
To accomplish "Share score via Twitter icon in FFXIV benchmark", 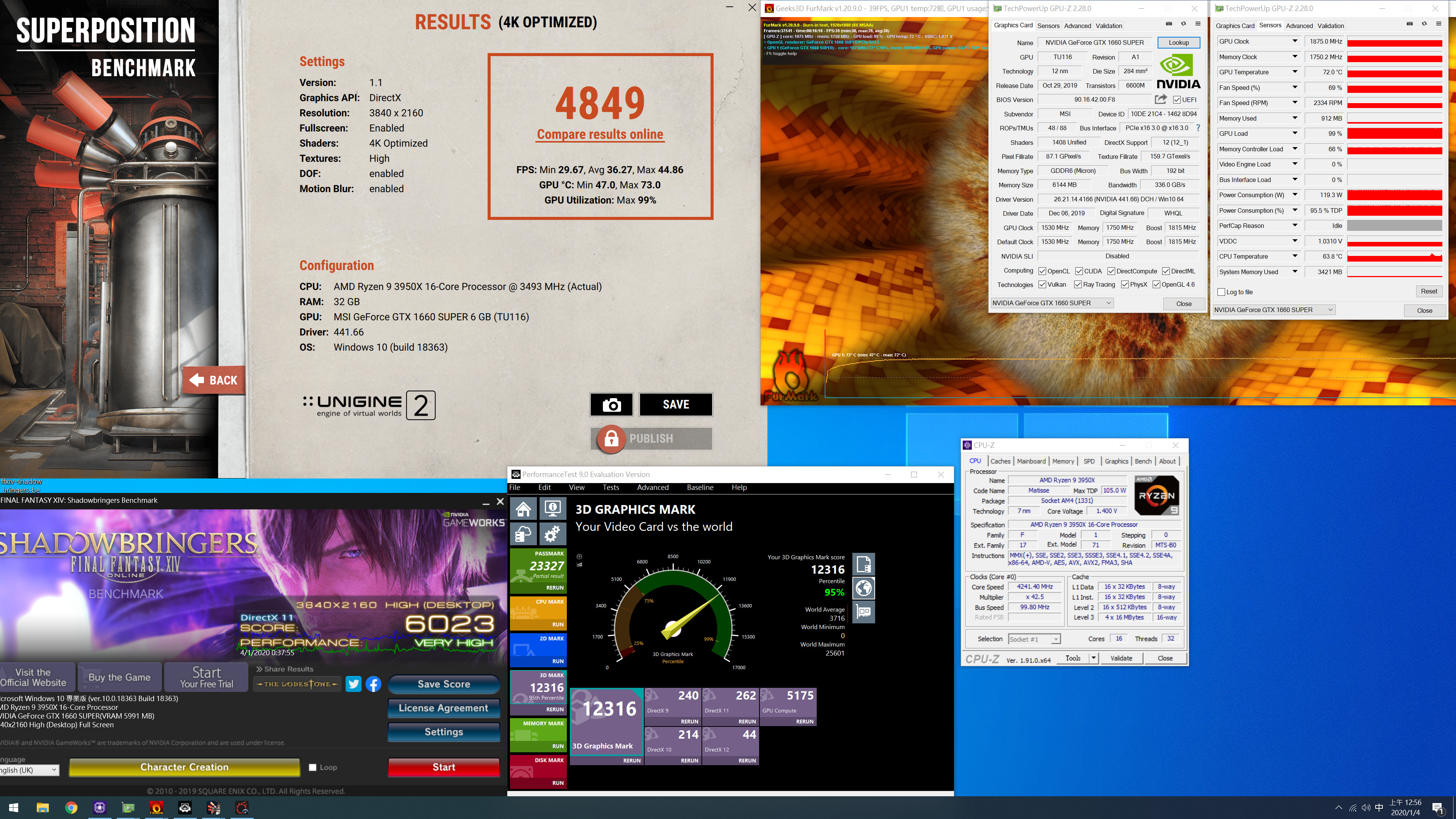I will pos(353,684).
